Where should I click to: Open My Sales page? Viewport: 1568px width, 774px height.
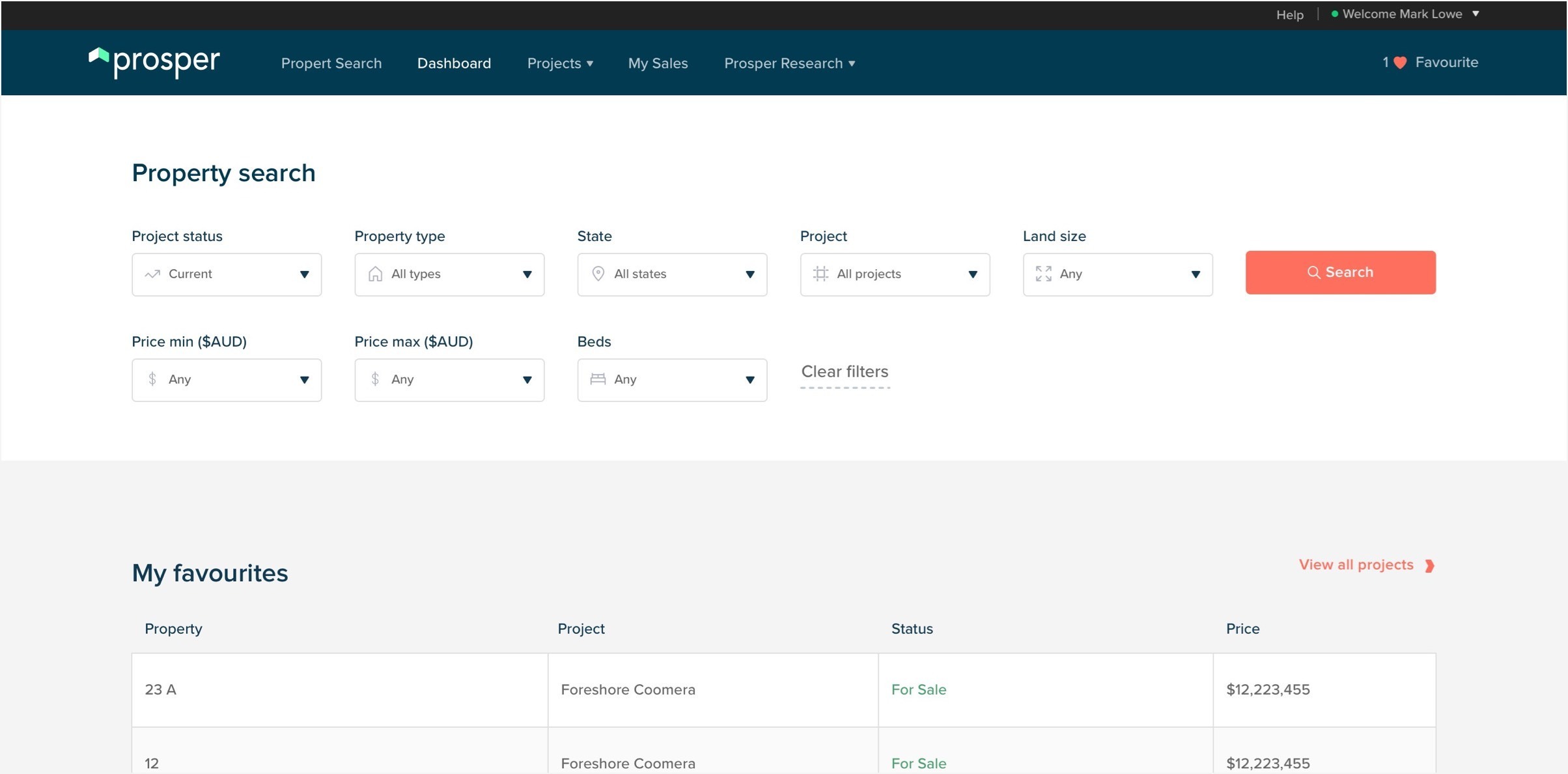658,63
